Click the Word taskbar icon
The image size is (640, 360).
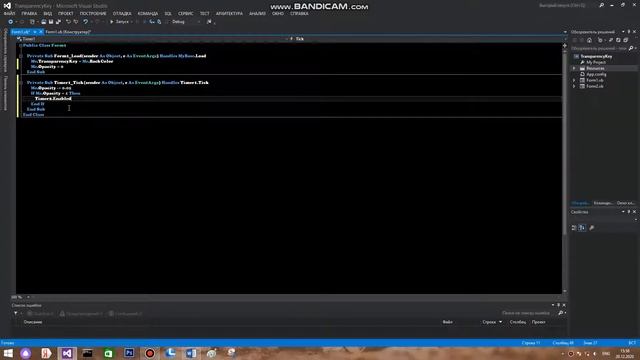191,353
